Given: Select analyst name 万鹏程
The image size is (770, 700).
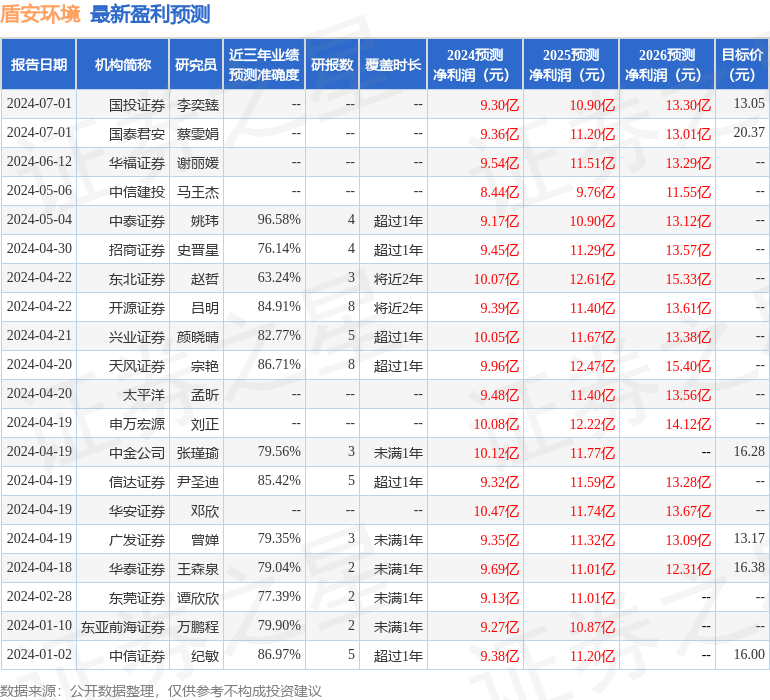Looking at the screenshot, I should 198,627.
